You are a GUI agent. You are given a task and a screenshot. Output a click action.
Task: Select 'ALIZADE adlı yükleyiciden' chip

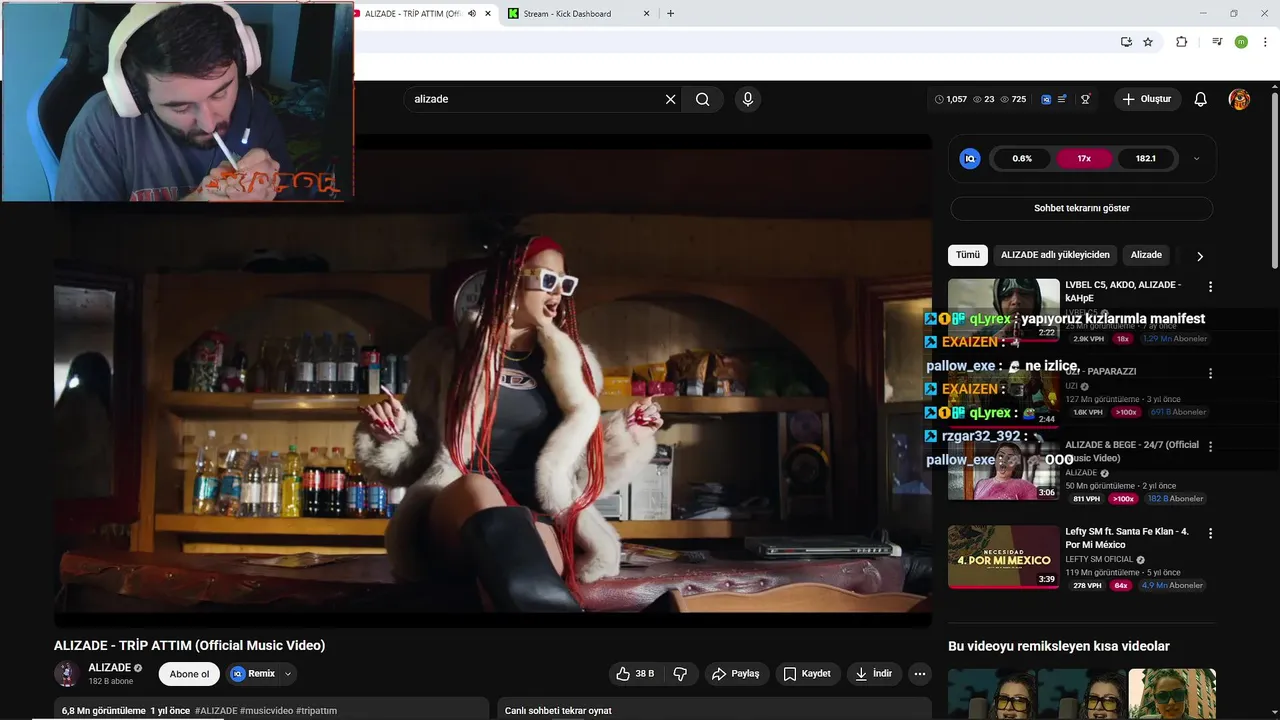click(x=1055, y=255)
